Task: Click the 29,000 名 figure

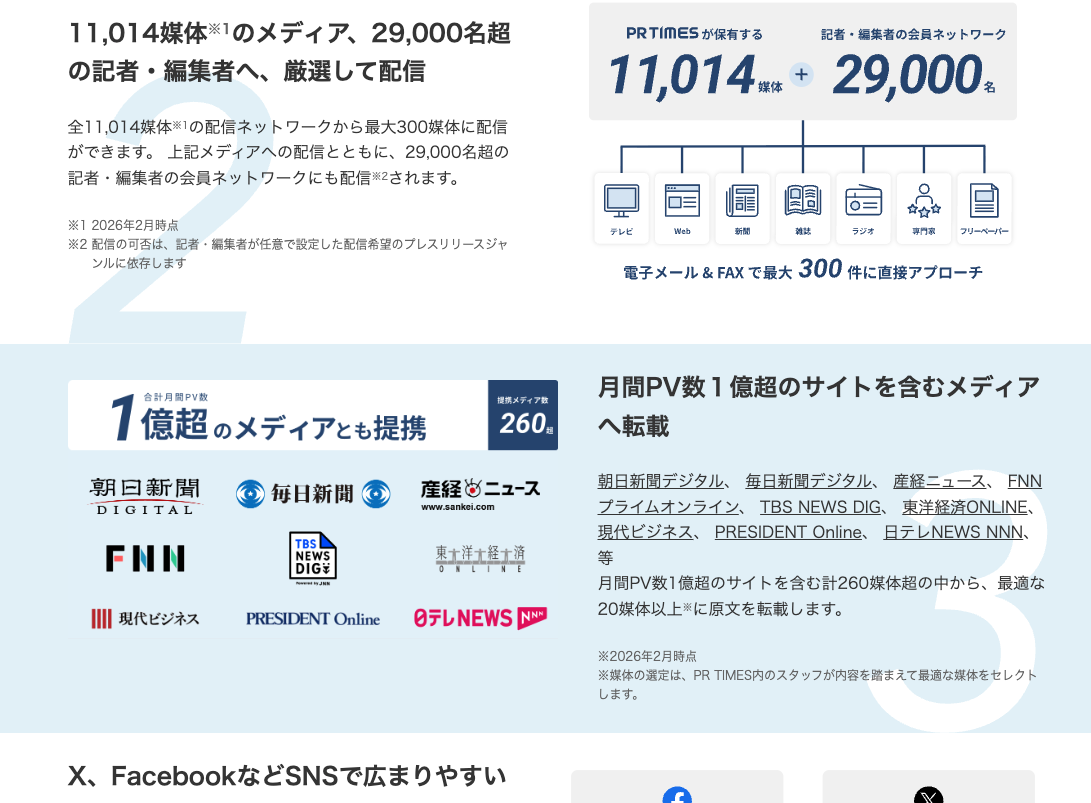Action: click(x=914, y=75)
